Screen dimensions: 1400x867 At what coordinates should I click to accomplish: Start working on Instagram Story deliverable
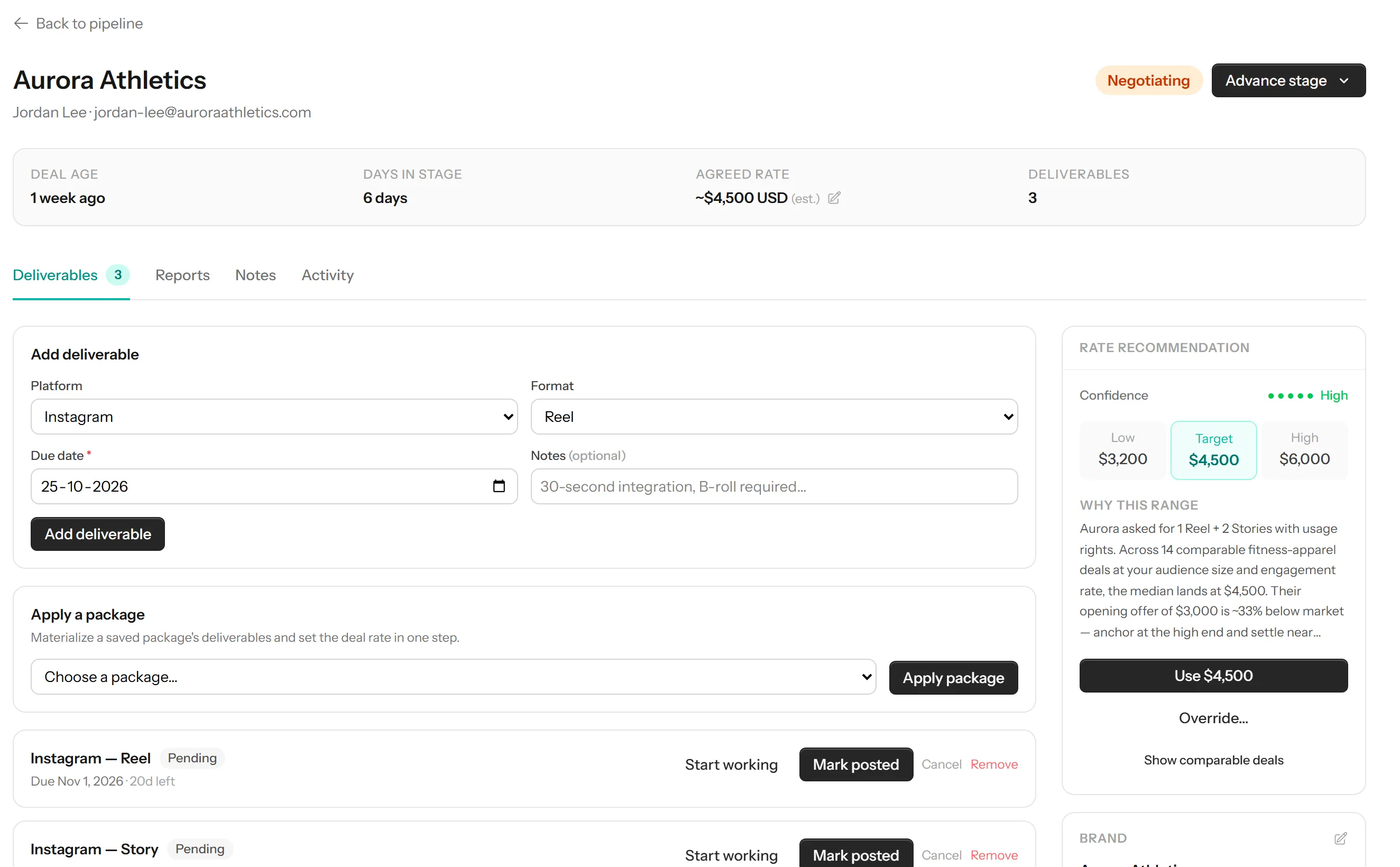pyautogui.click(x=731, y=855)
